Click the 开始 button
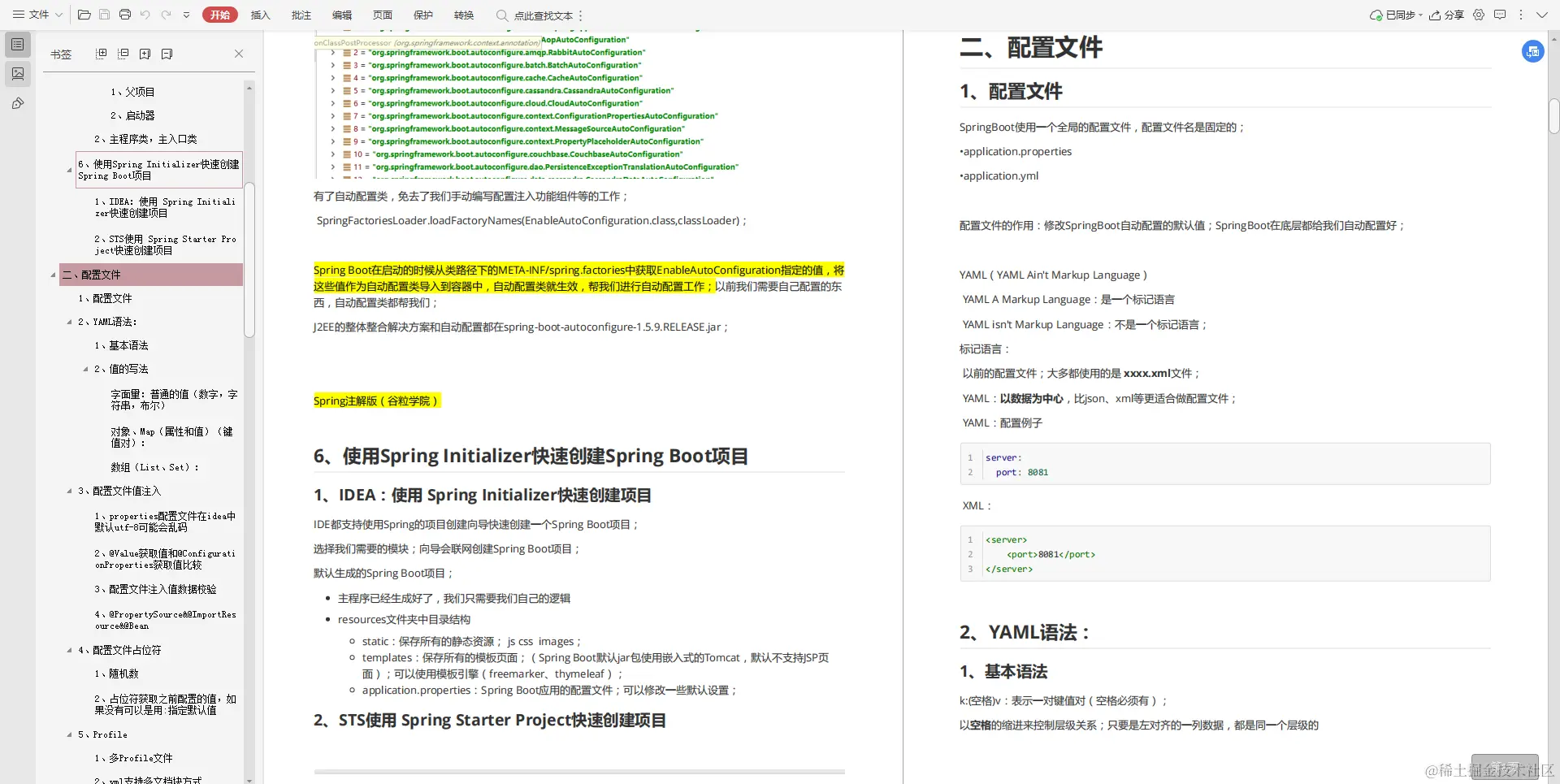1560x784 pixels. (219, 15)
